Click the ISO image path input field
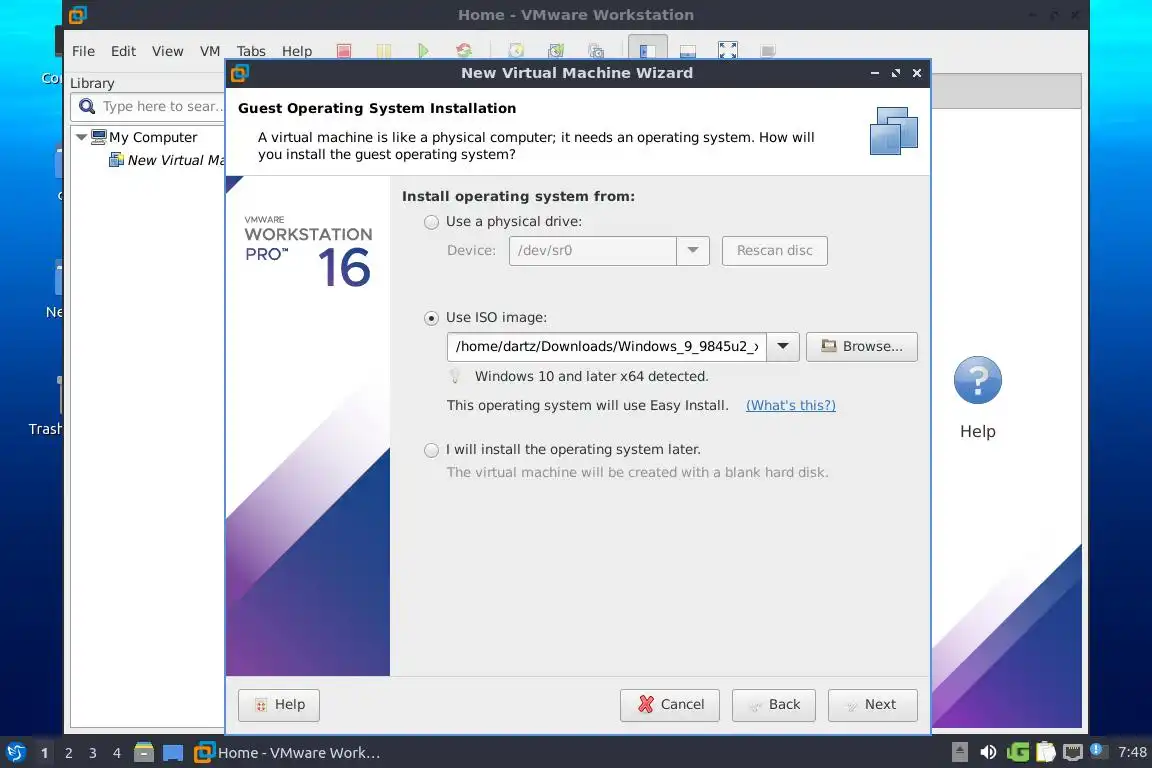The height and width of the screenshot is (768, 1152). tap(607, 347)
